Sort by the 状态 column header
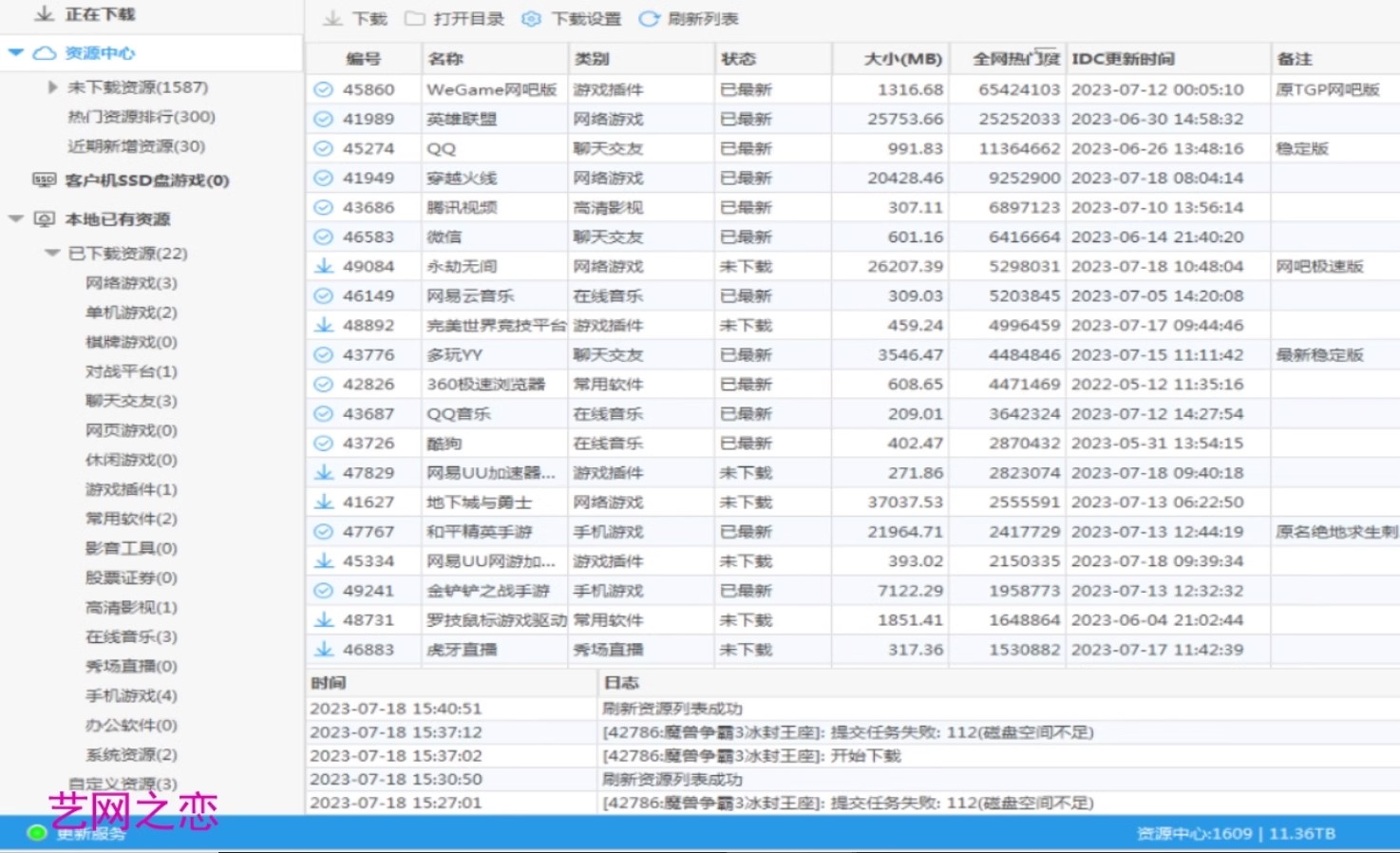This screenshot has height=853, width=1400. (x=773, y=59)
